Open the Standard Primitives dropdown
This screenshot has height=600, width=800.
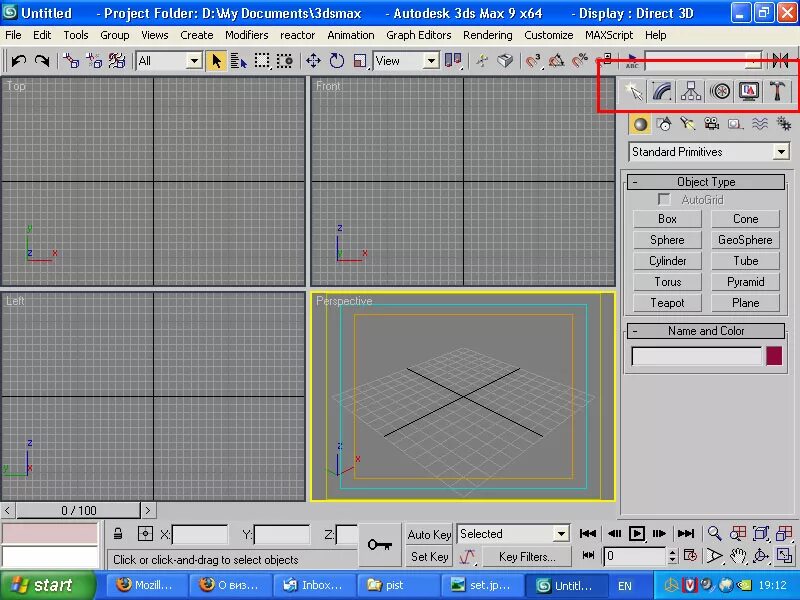pos(709,152)
